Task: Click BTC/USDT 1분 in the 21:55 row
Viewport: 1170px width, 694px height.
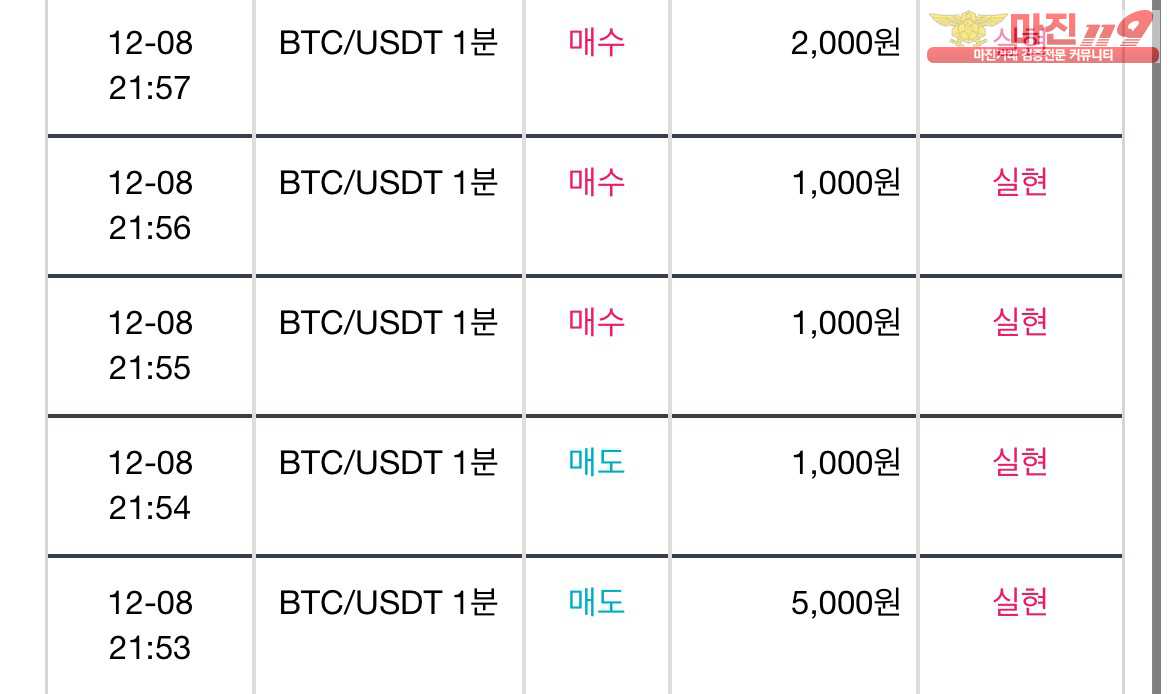Action: (x=388, y=322)
